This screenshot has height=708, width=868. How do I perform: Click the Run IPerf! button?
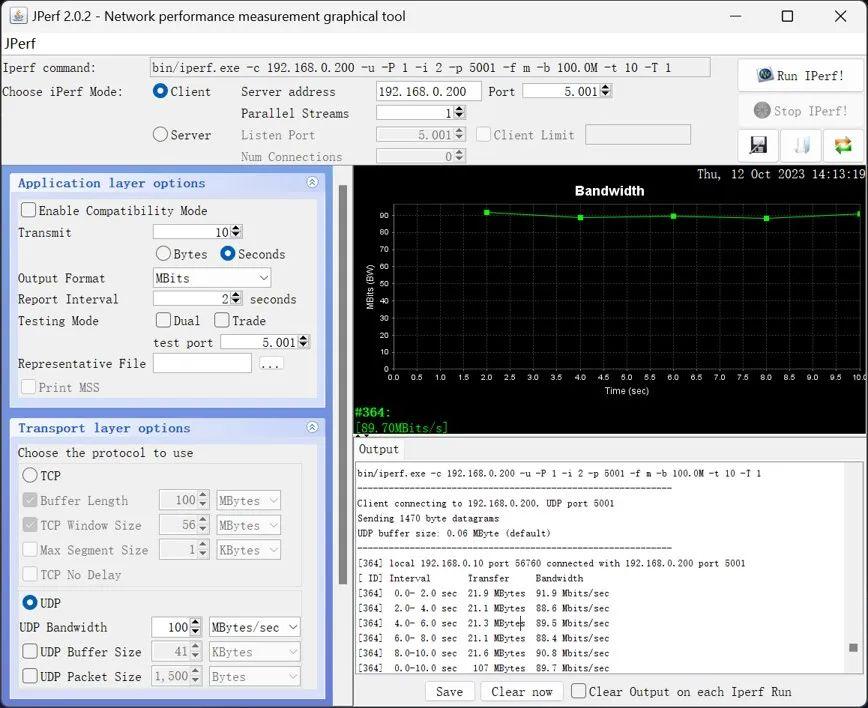click(x=801, y=75)
